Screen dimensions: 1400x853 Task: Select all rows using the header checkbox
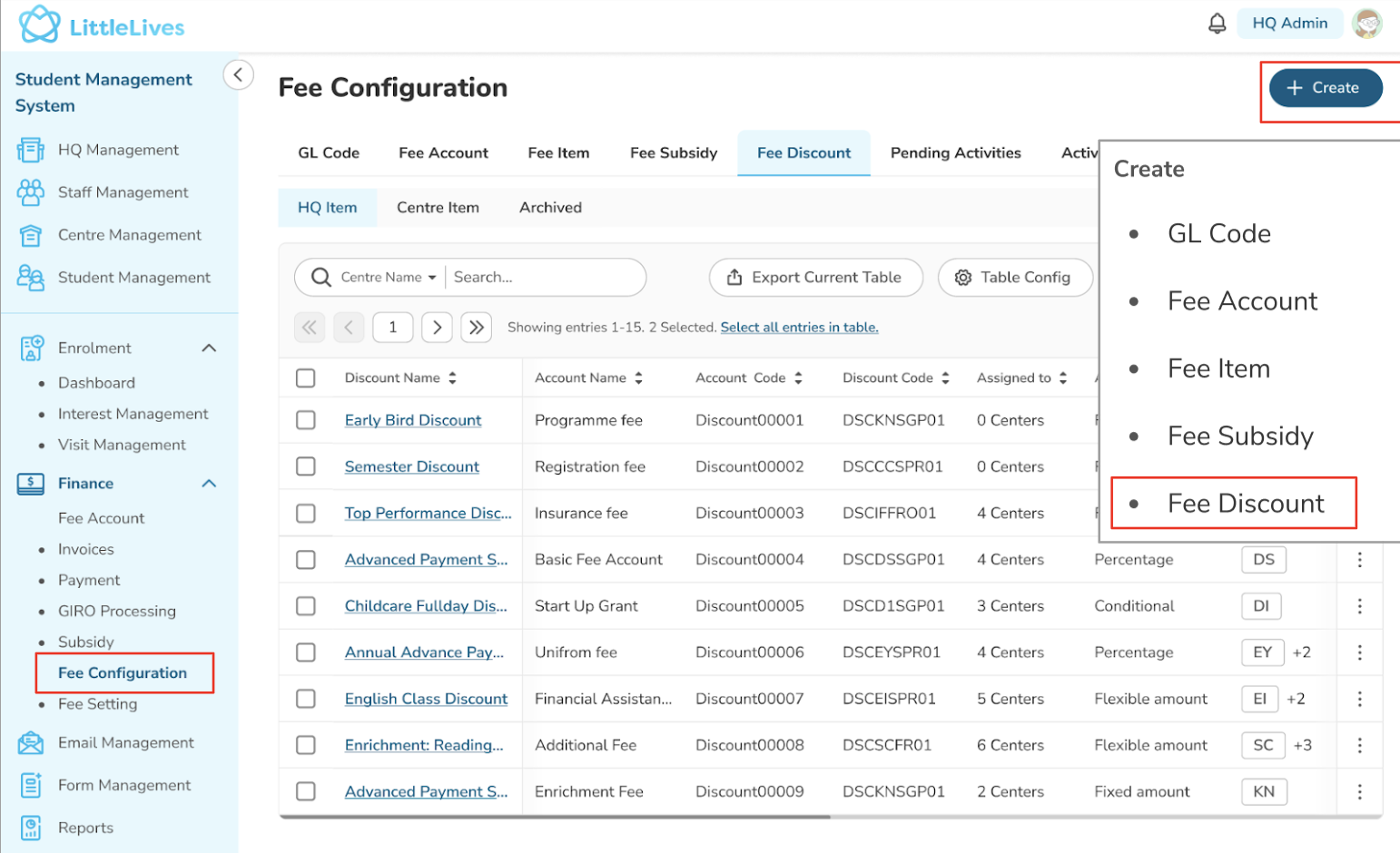click(306, 377)
